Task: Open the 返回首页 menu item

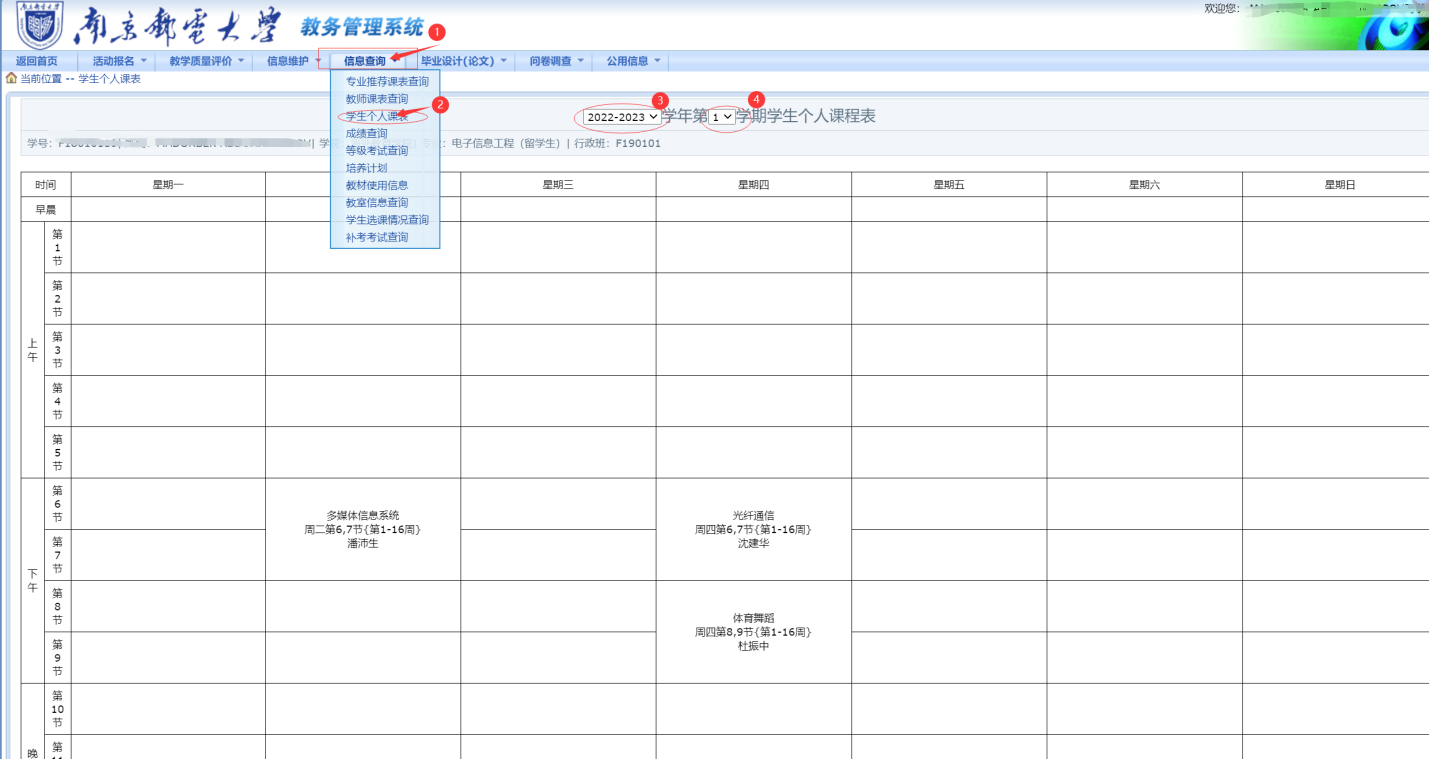Action: coord(37,61)
